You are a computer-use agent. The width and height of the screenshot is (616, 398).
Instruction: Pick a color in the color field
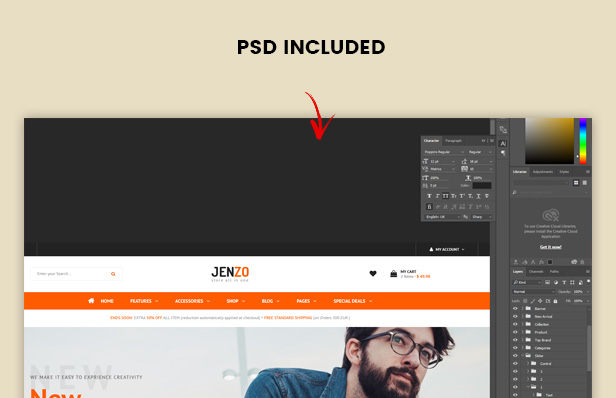click(x=549, y=141)
